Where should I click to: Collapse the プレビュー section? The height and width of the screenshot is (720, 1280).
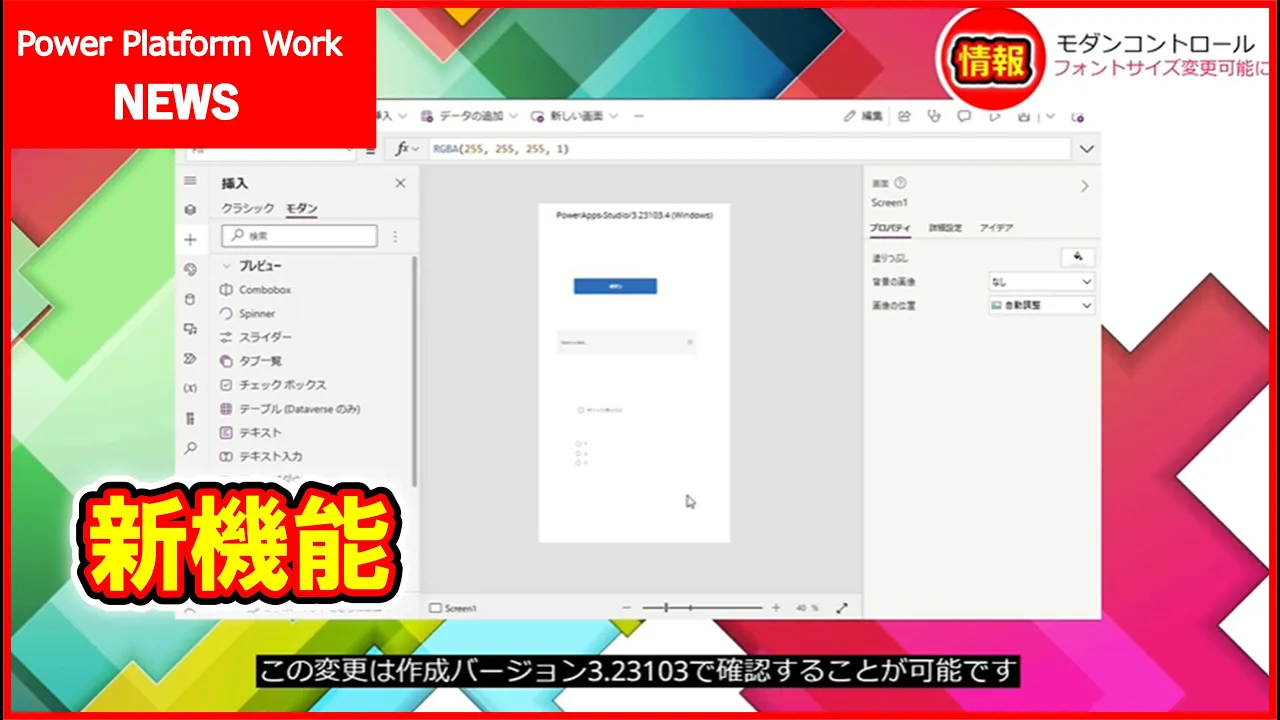[x=228, y=266]
